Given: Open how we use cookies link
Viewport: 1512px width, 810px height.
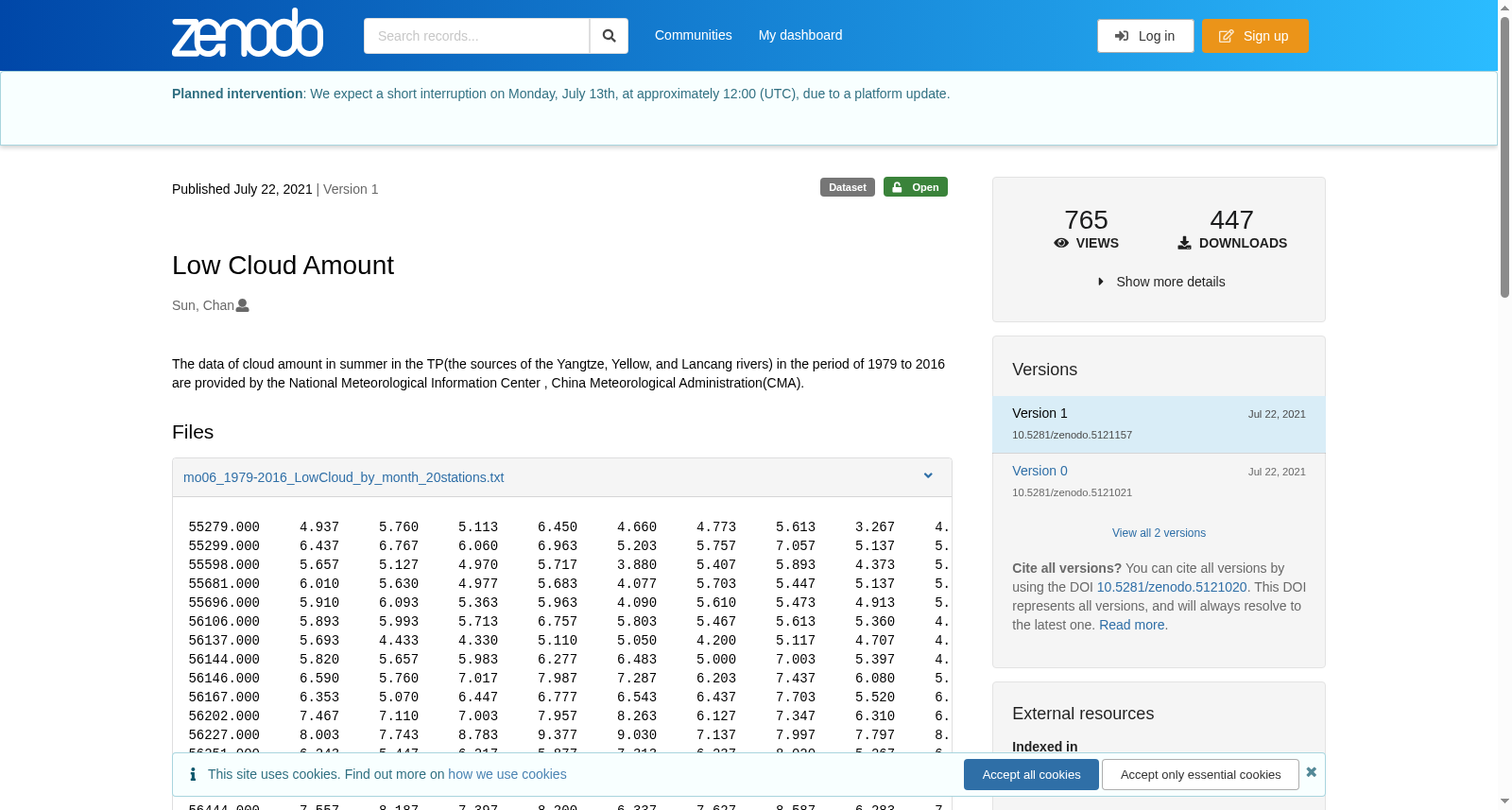Looking at the screenshot, I should (x=507, y=774).
